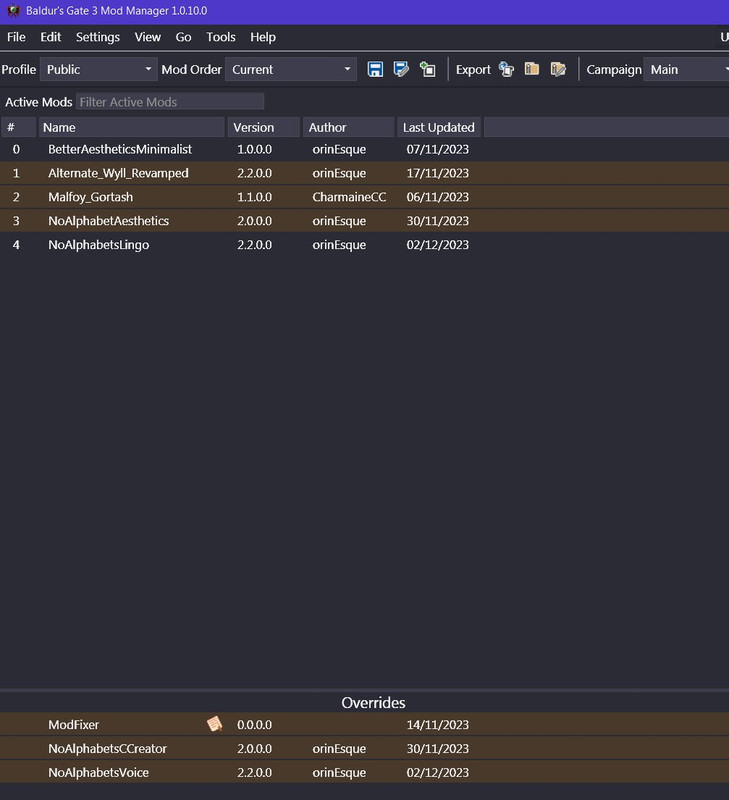The width and height of the screenshot is (729, 800).
Task: Click the 06/11/2023 date of Malfoy_Gortash
Action: pyautogui.click(x=437, y=197)
